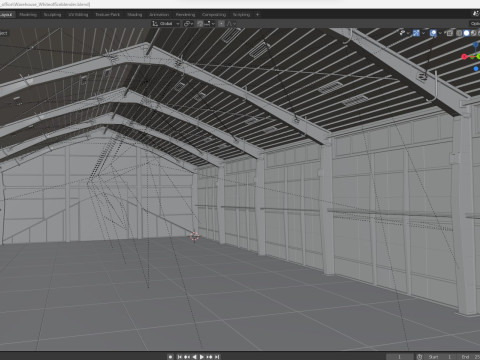
Task: Expand the object type visibility dropdown arrow
Action: (x=408, y=33)
